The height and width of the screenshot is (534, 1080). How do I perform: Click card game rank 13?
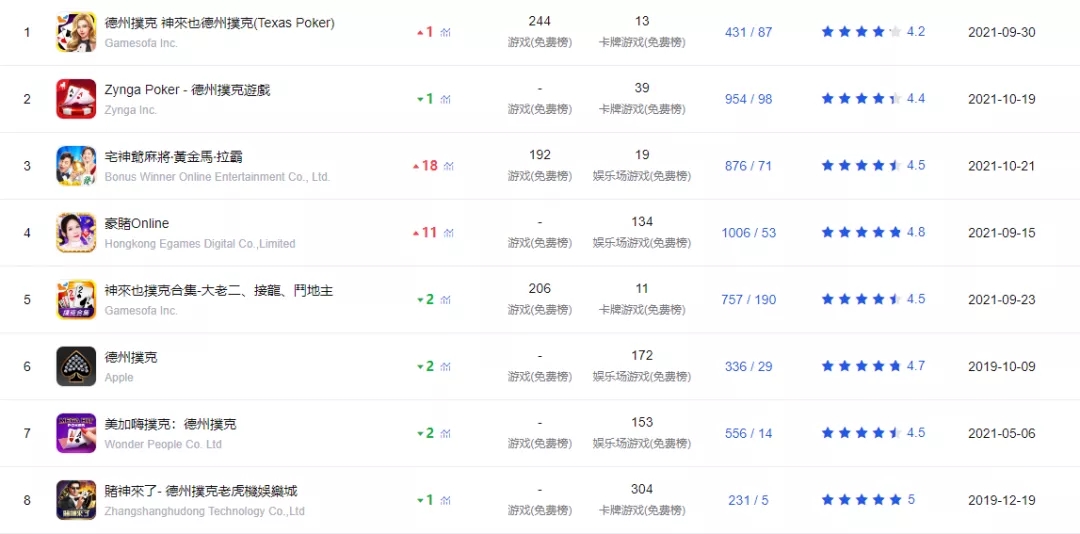642,21
